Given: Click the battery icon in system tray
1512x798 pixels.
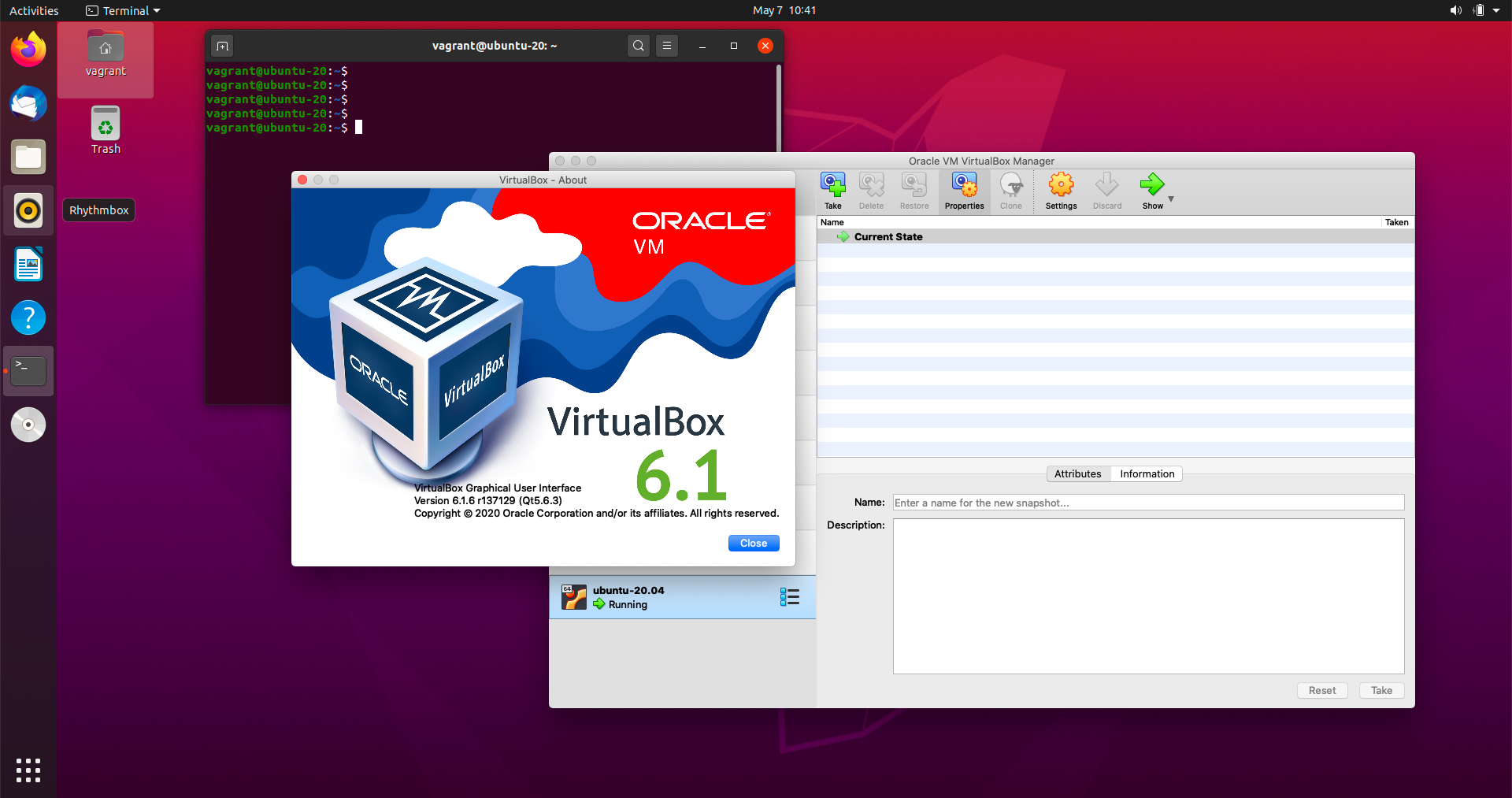Looking at the screenshot, I should click(1478, 10).
